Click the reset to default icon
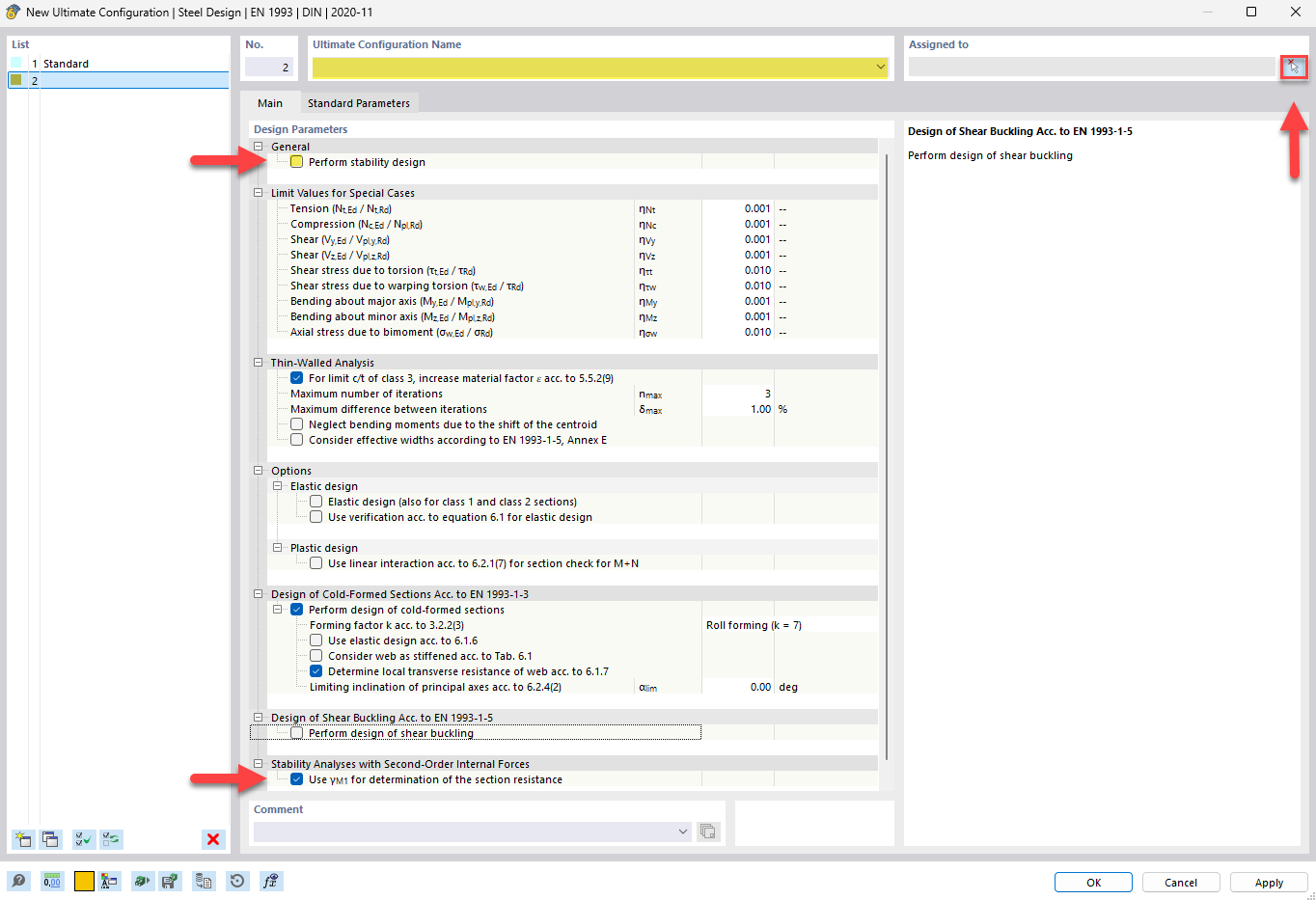Viewport: 1316px width, 900px height. [x=237, y=881]
